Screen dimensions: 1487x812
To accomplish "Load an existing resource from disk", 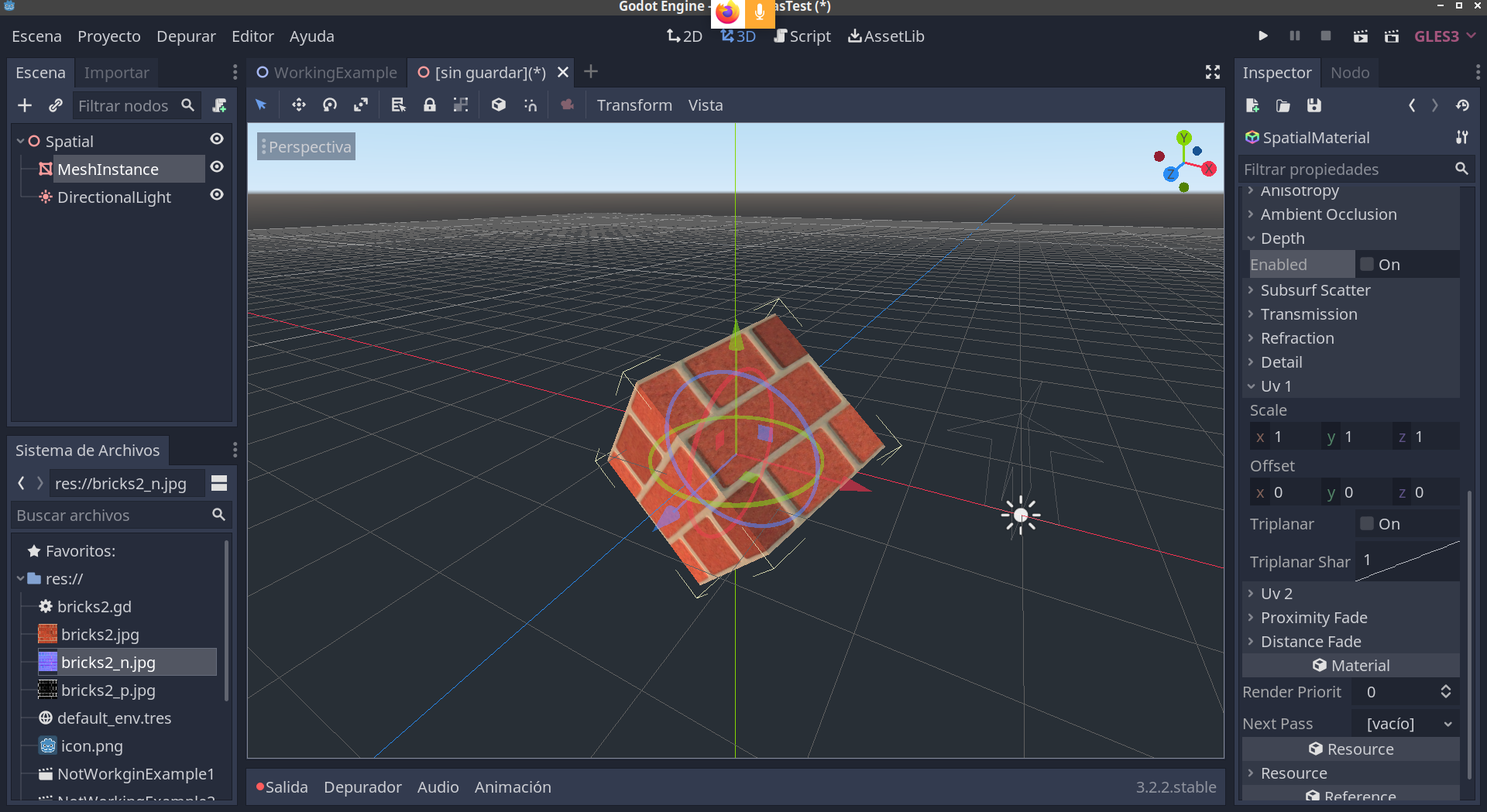I will pos(1283,105).
